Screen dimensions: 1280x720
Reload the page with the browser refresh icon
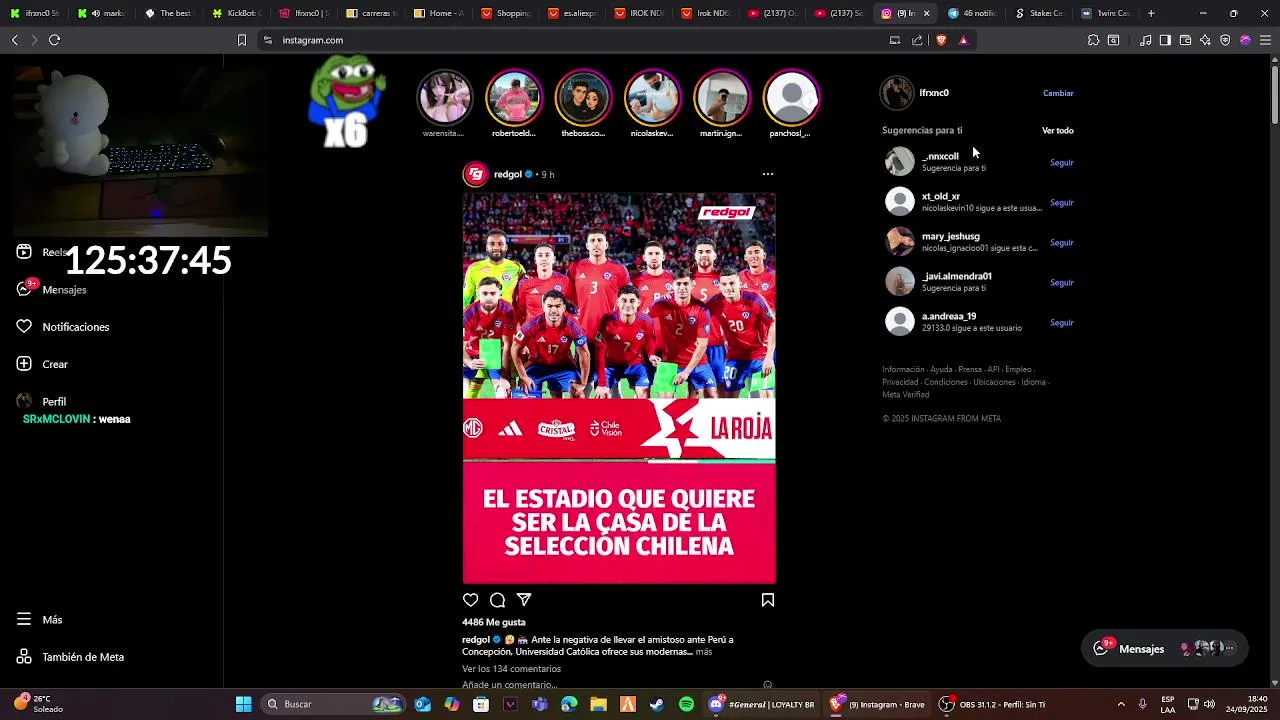pyautogui.click(x=54, y=40)
